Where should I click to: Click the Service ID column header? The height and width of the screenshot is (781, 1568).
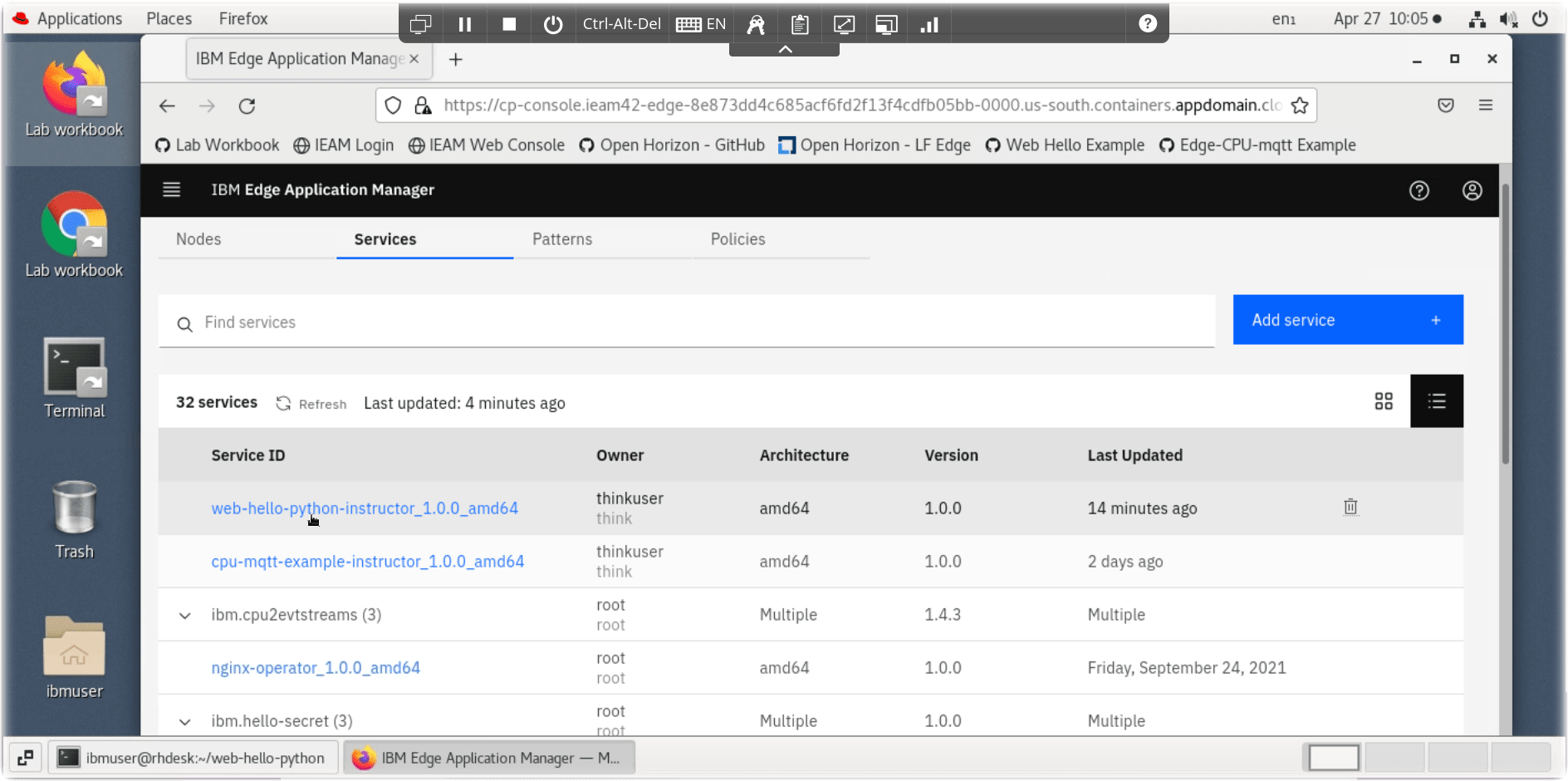248,455
